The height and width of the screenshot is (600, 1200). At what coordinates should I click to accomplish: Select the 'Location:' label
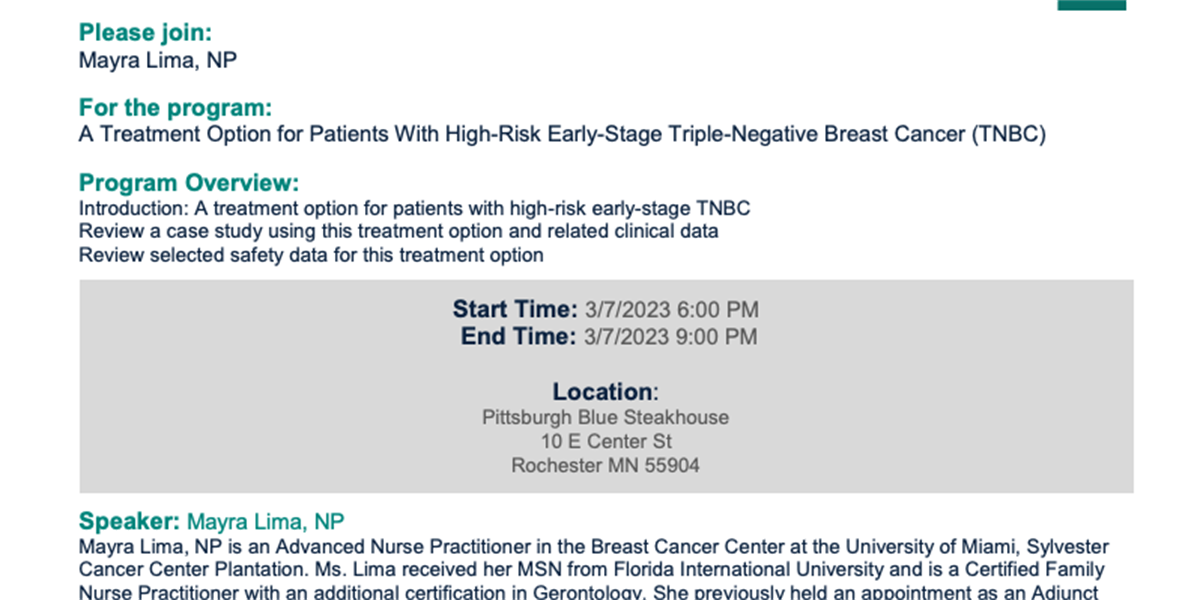pyautogui.click(x=606, y=392)
